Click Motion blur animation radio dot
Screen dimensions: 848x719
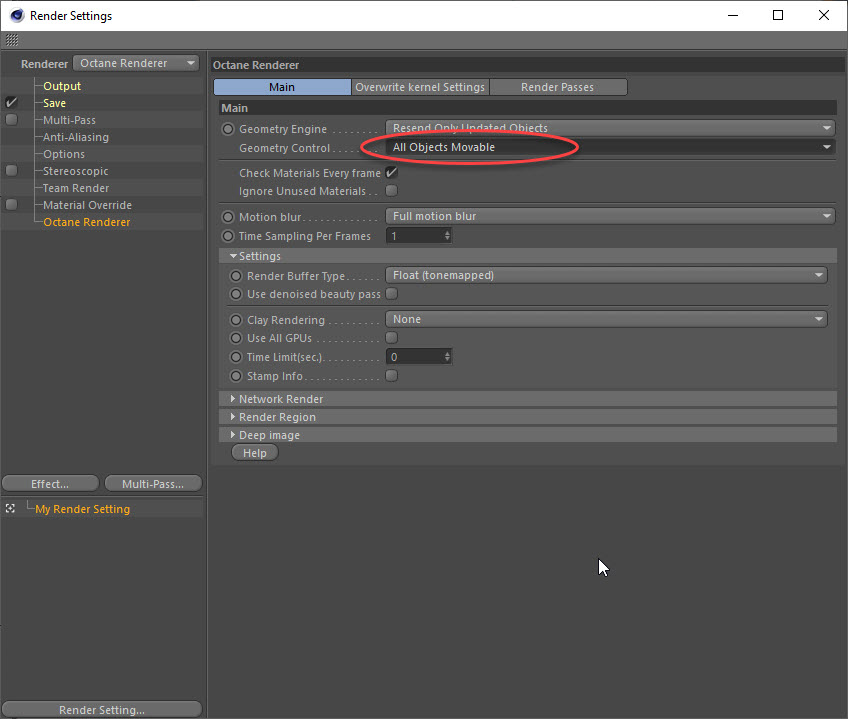pyautogui.click(x=228, y=217)
